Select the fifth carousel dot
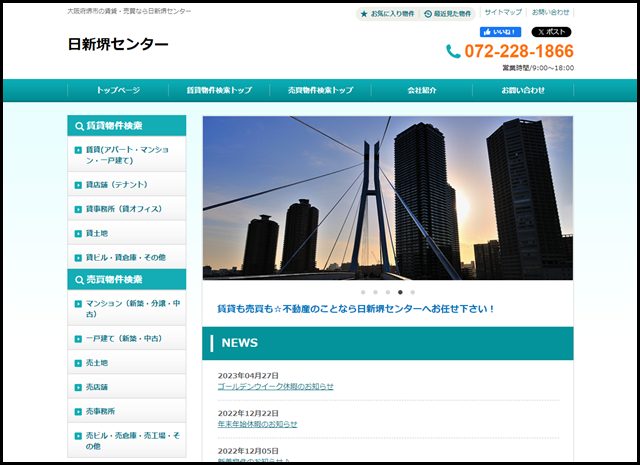This screenshot has width=640, height=465. coord(413,292)
